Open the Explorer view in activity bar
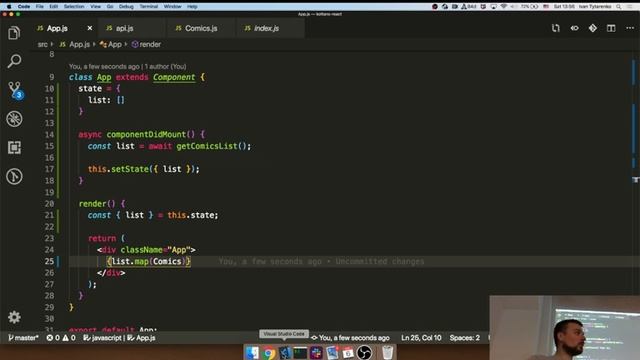Viewport: 640px width, 360px height. tap(14, 33)
